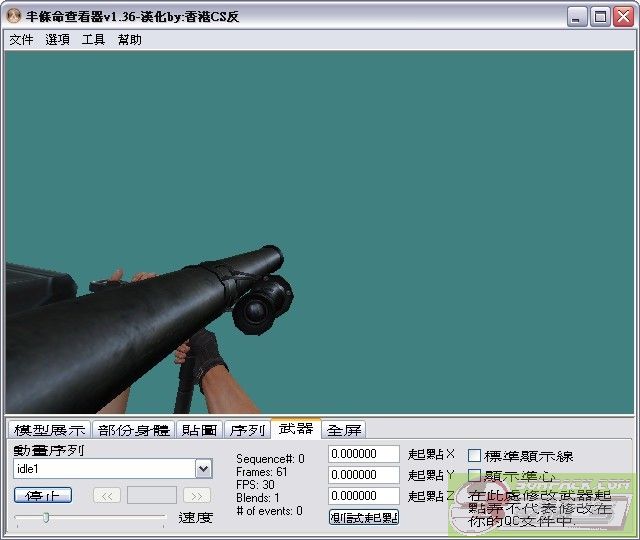The image size is (640, 540).
Task: Switch to the 全屏 tab
Action: click(x=344, y=430)
